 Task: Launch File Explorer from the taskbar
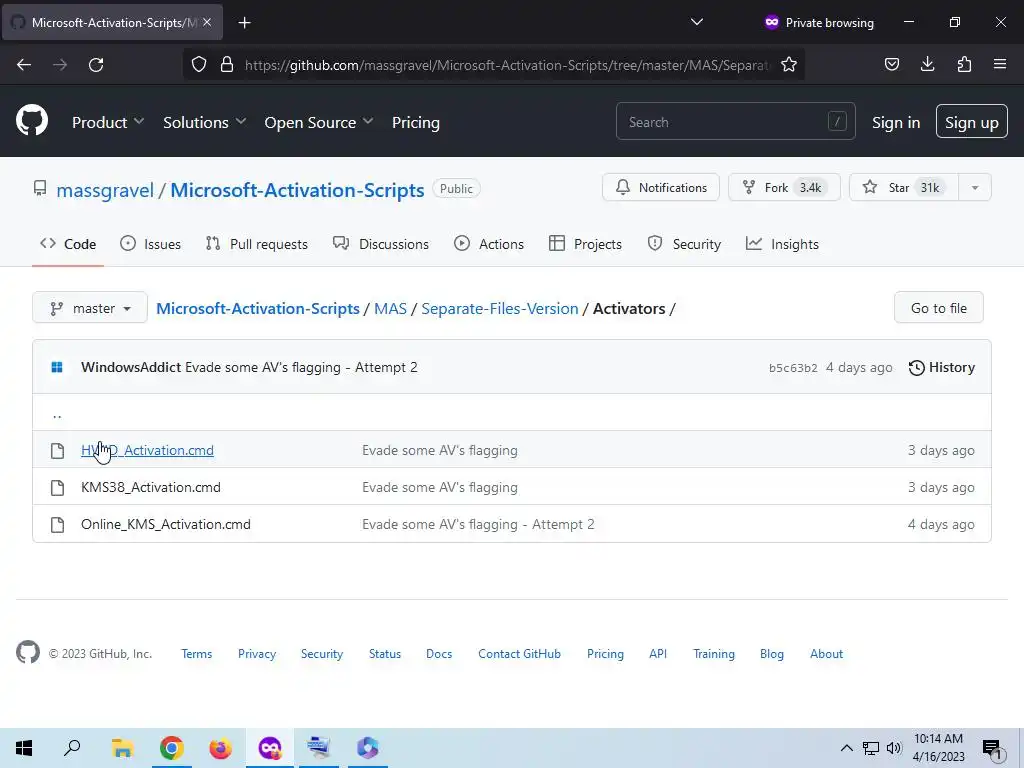point(122,748)
